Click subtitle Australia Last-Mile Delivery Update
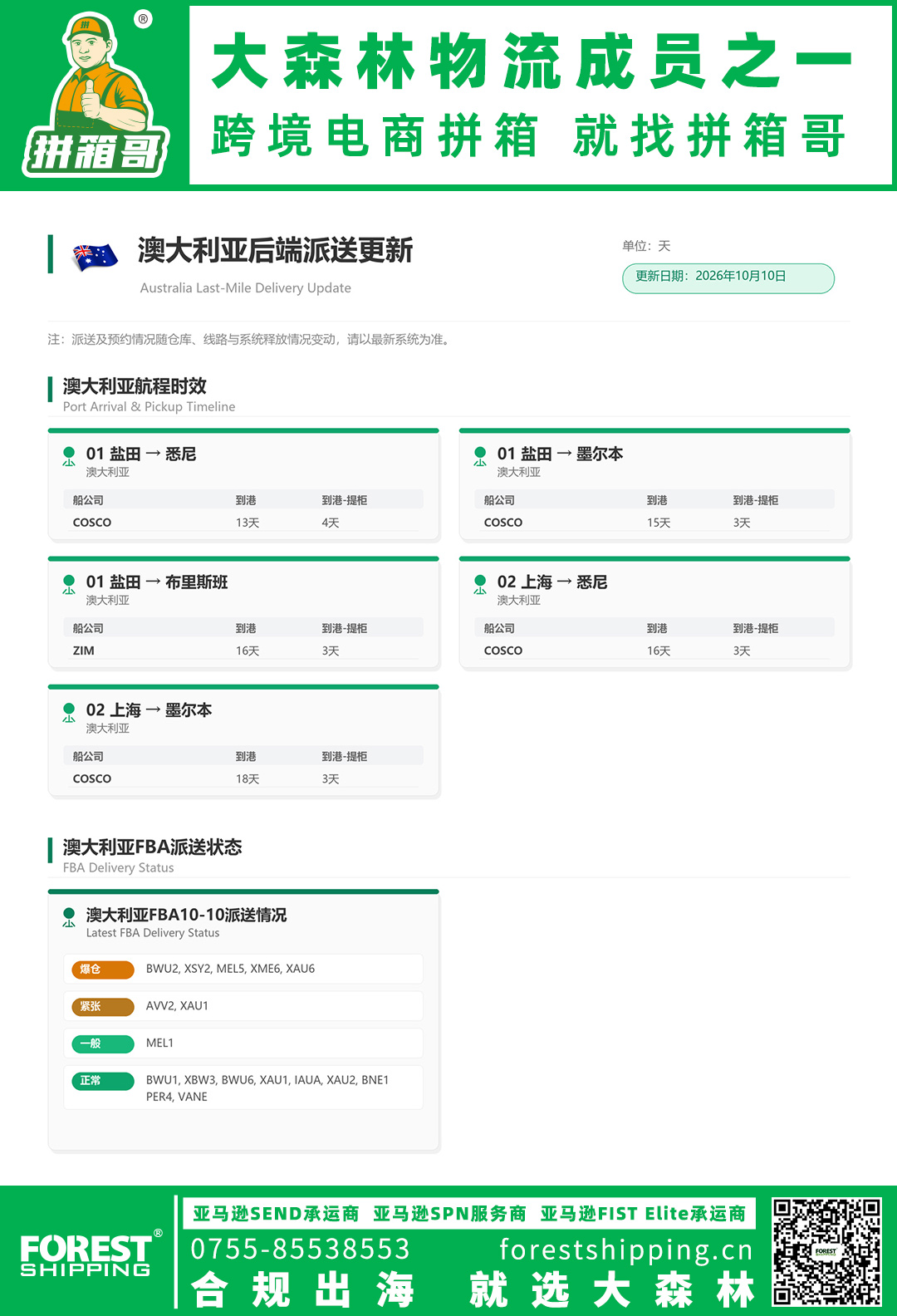The height and width of the screenshot is (1316, 897). point(245,288)
